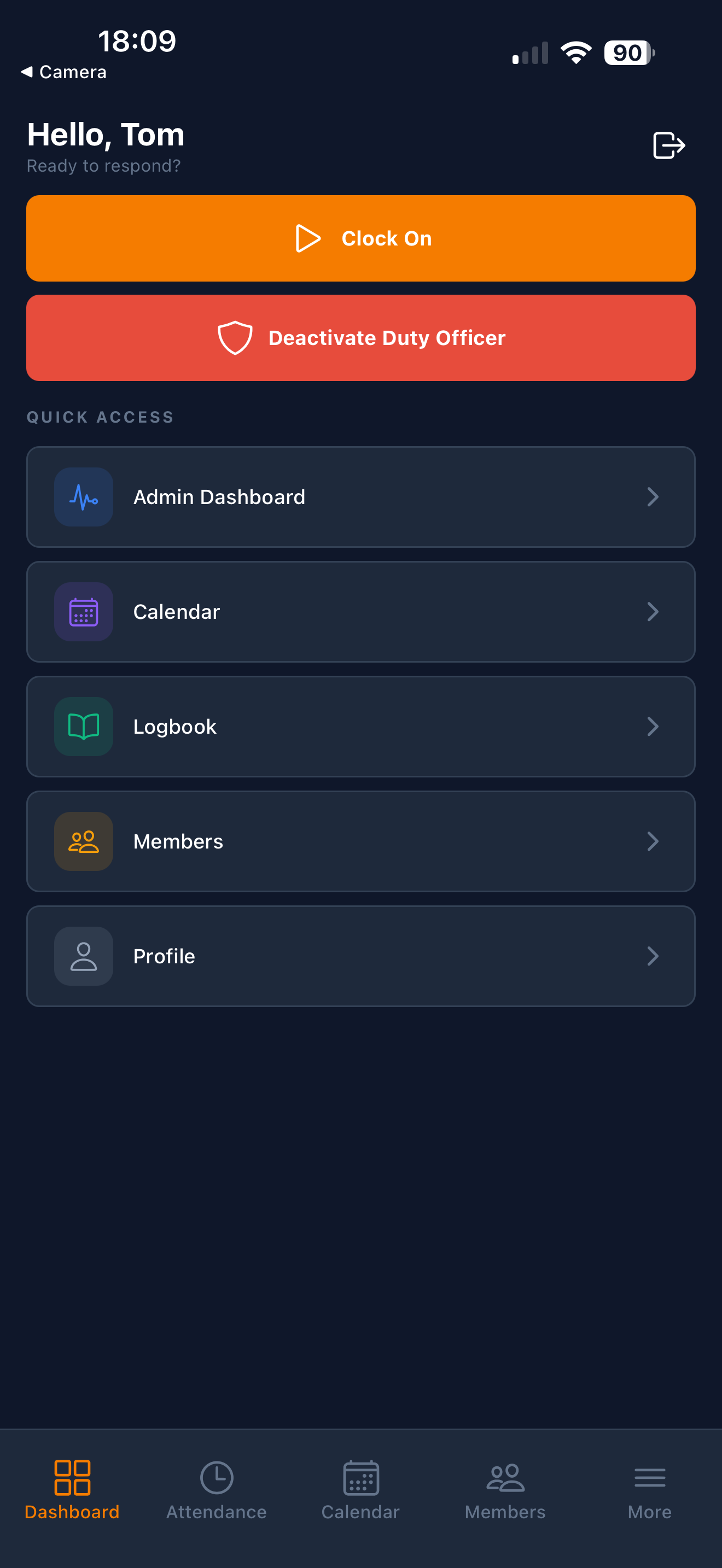The height and width of the screenshot is (1568, 722).
Task: Open the More tab in bottom bar
Action: 650,1491
